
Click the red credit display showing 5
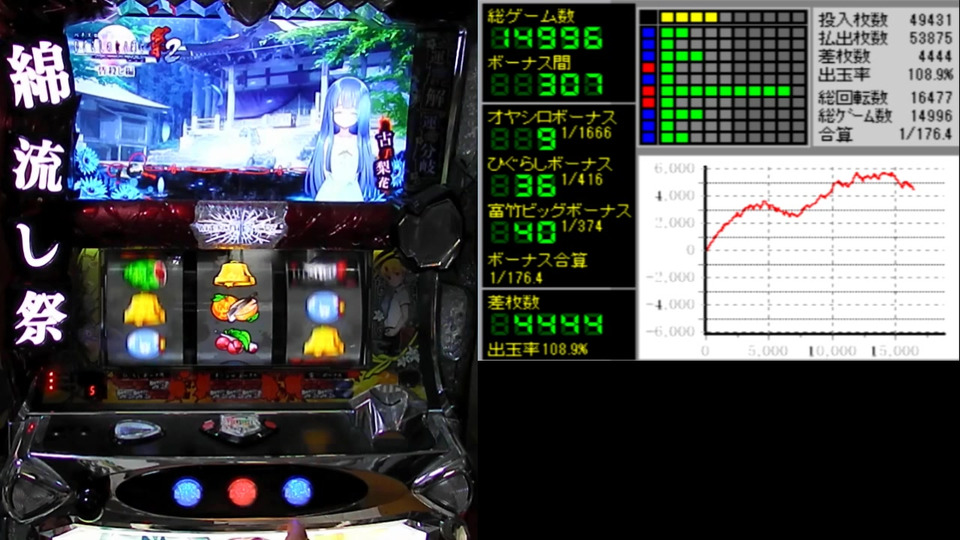tap(92, 391)
